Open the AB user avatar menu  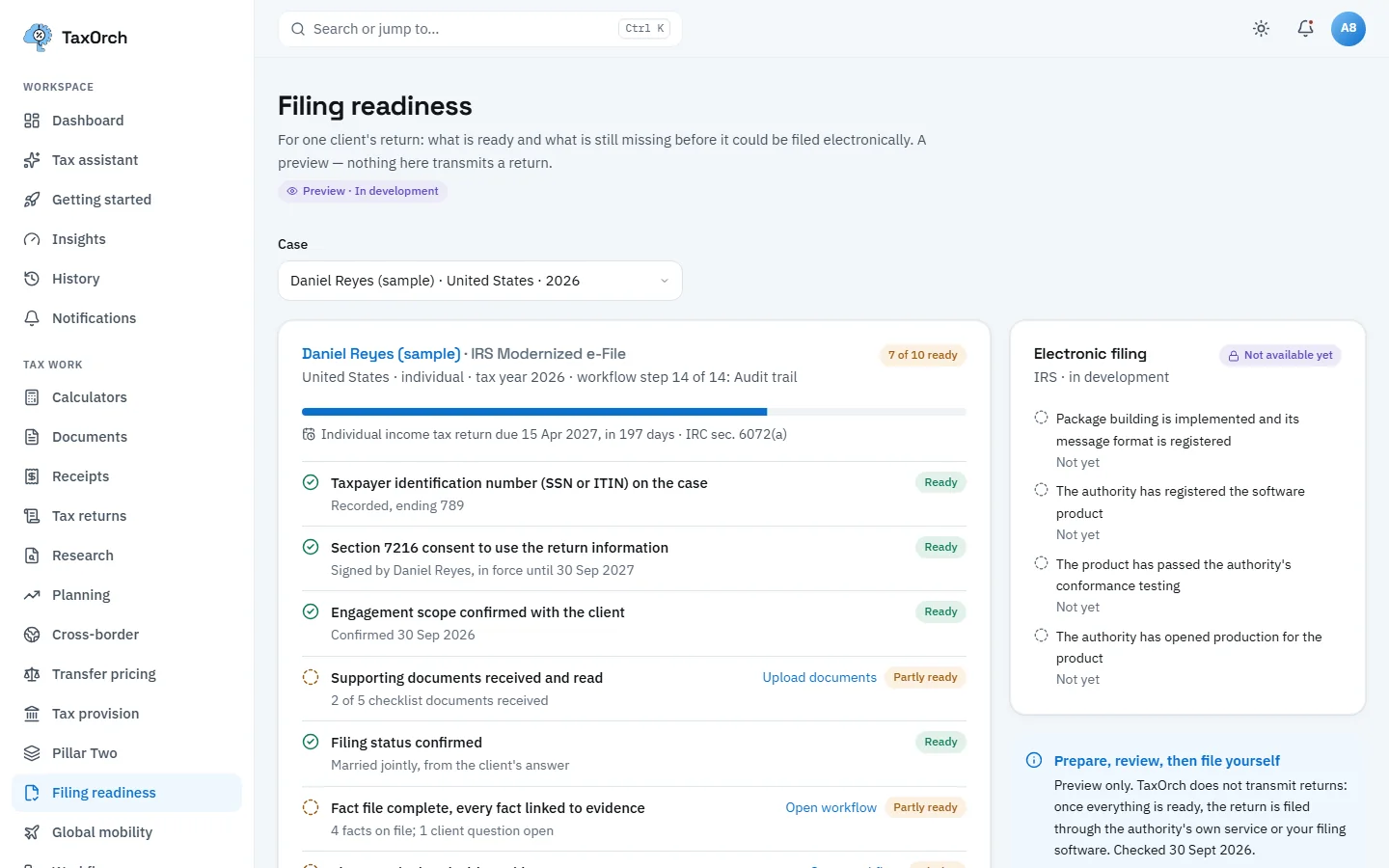click(x=1348, y=29)
